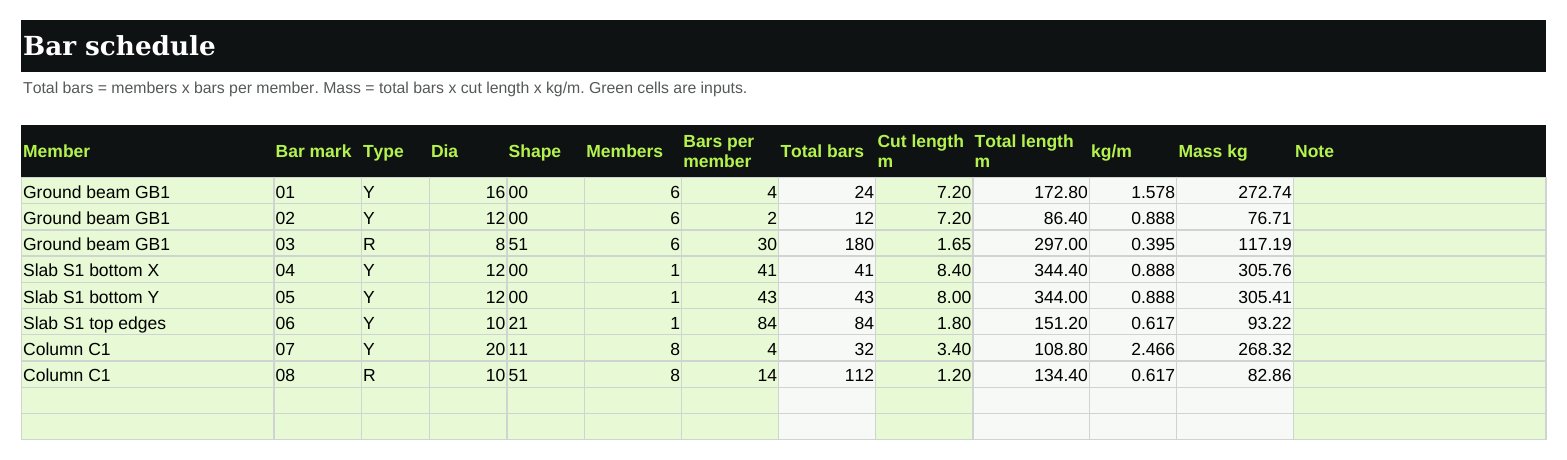Image resolution: width=1567 pixels, height=460 pixels.
Task: Select shape code '21'
Action: tap(546, 322)
